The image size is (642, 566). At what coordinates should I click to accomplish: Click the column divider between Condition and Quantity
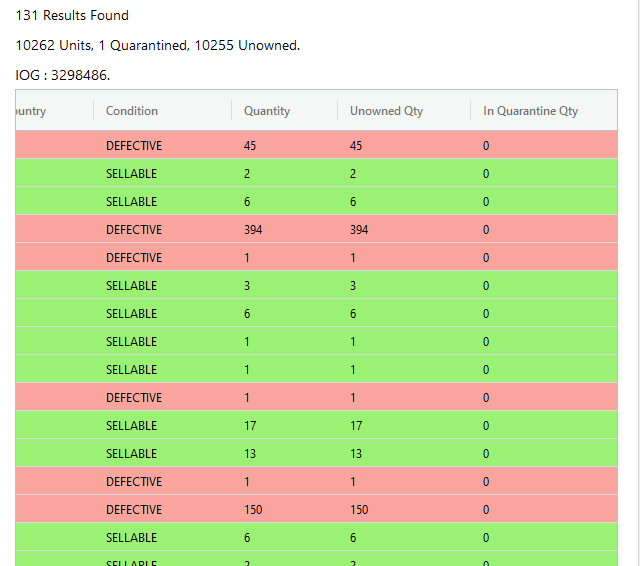231,110
